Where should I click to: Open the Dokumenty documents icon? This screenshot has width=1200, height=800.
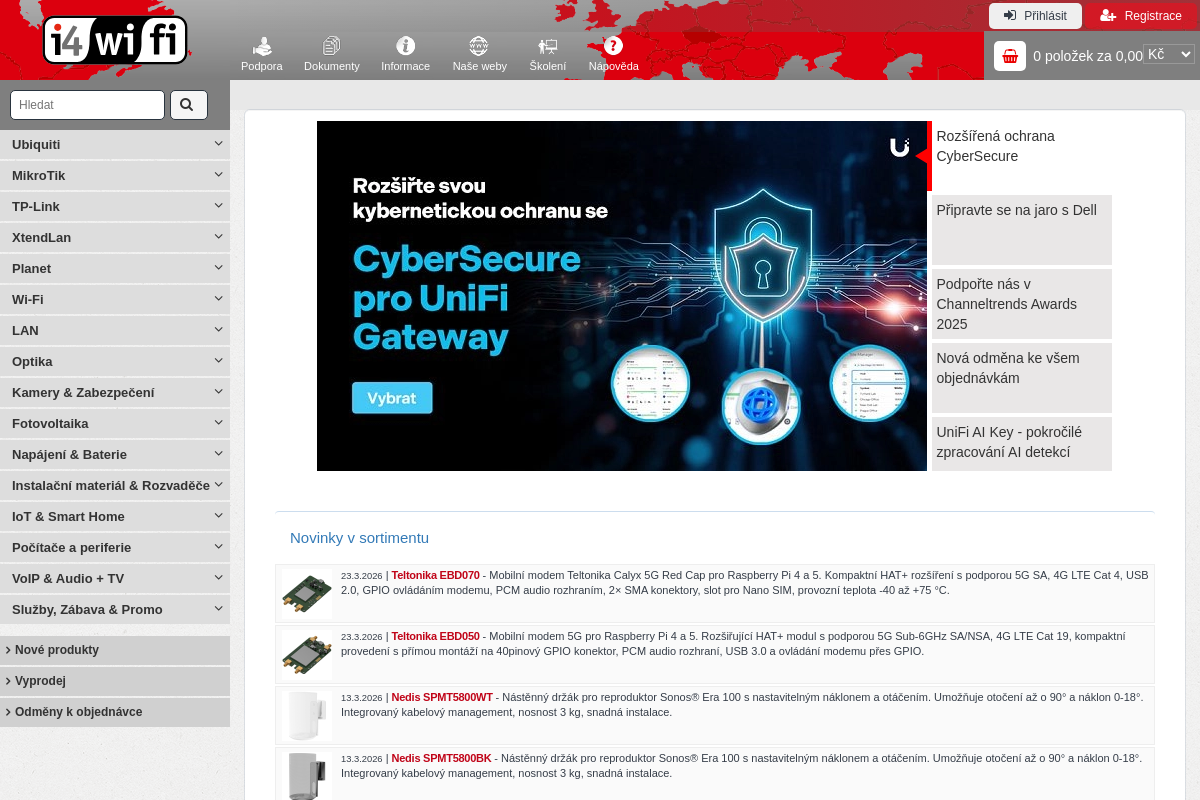click(x=332, y=46)
